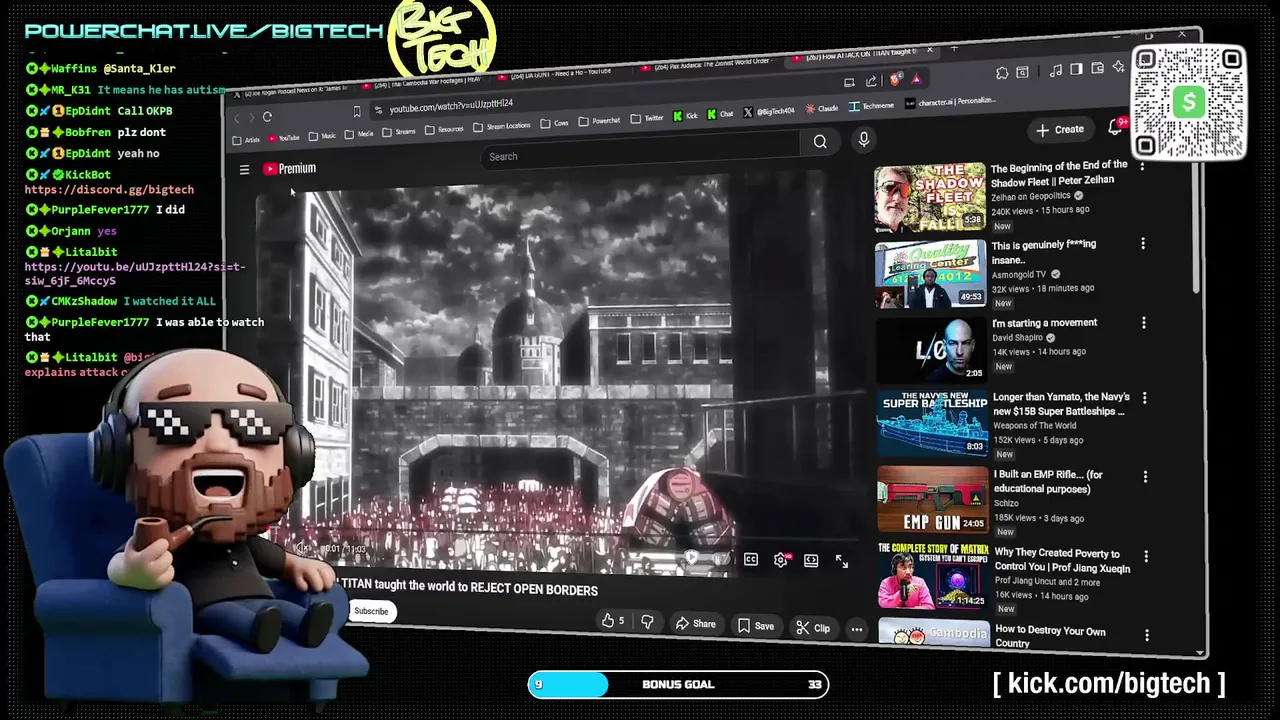Screen dimensions: 1280x720
Task: Open the Powerchat bookmark folder
Action: [x=599, y=120]
